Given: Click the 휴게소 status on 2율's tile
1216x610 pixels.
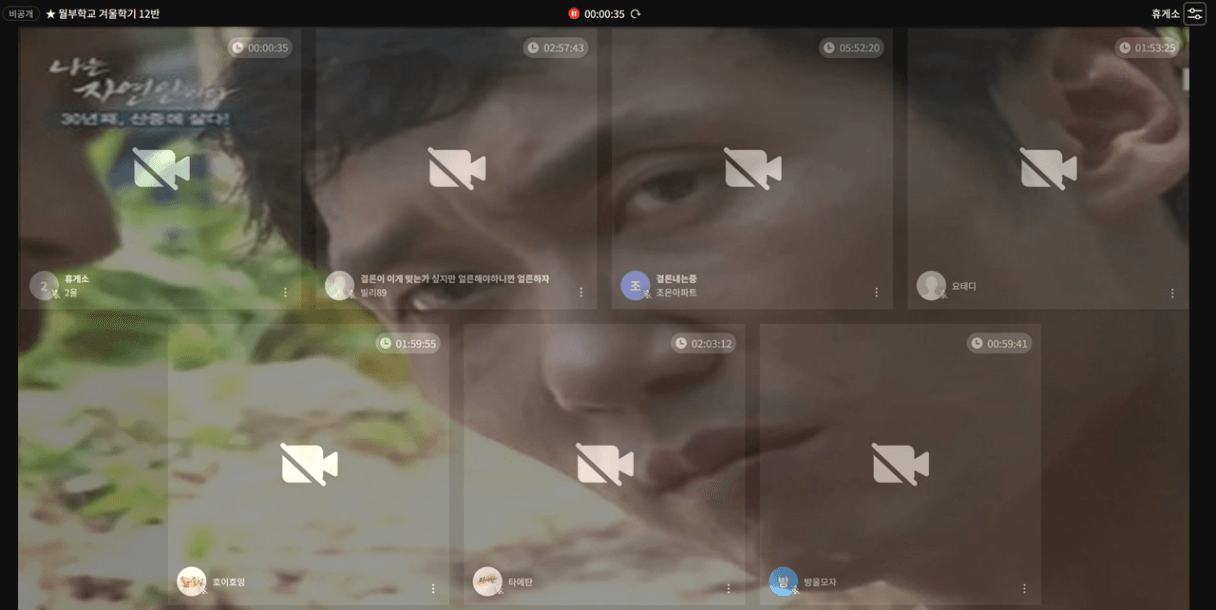Looking at the screenshot, I should tap(76, 279).
